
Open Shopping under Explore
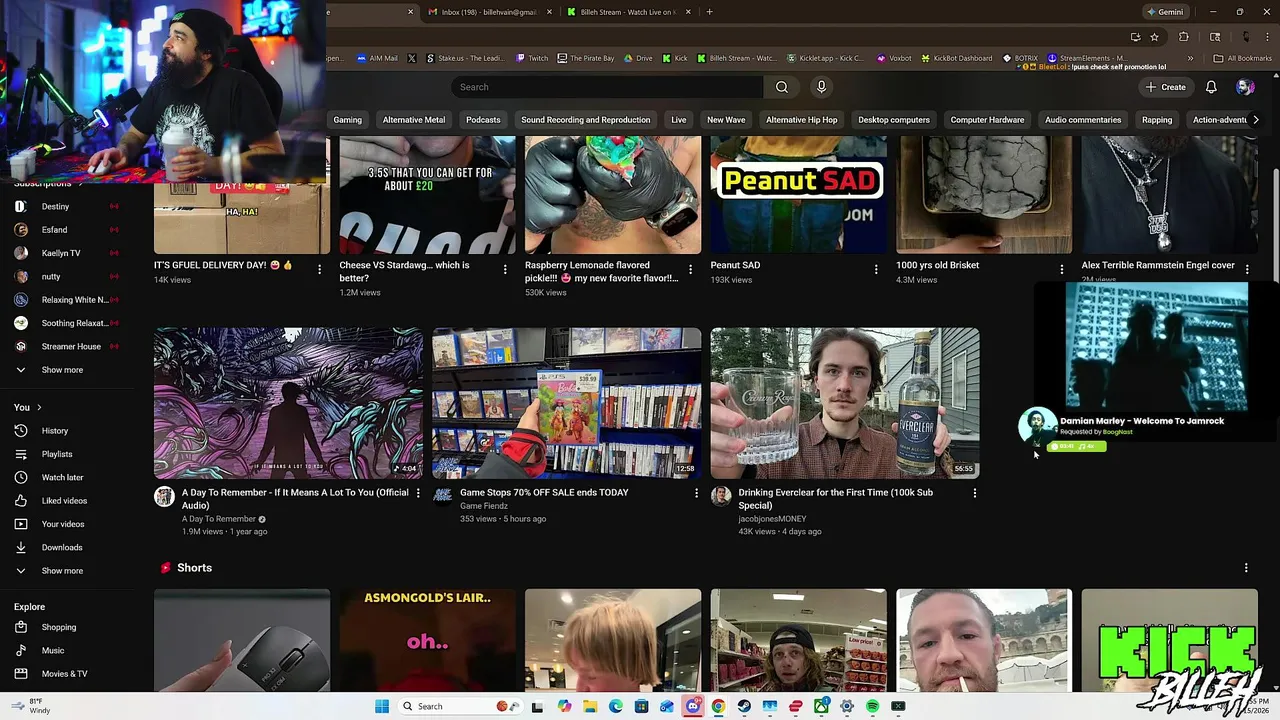[x=66, y=627]
